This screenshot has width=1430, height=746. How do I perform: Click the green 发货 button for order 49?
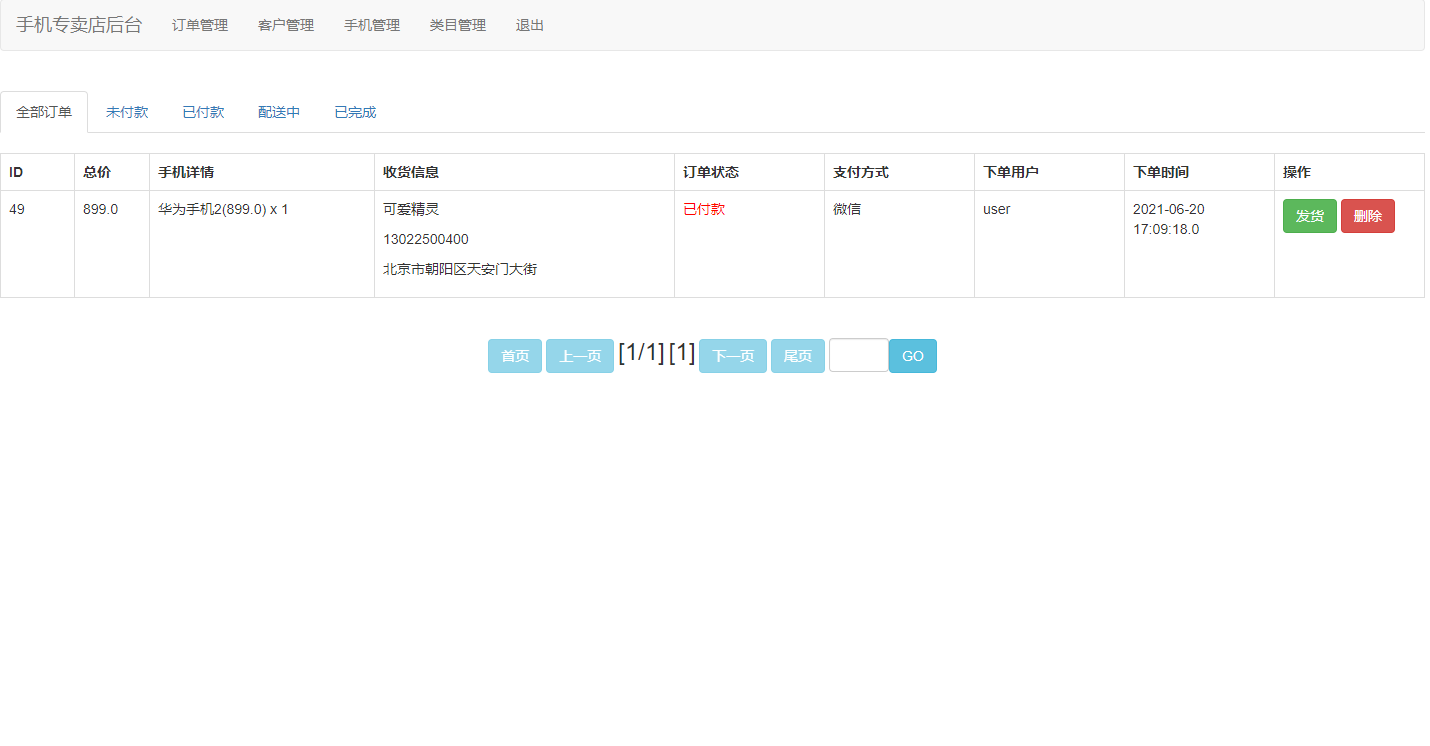1309,215
